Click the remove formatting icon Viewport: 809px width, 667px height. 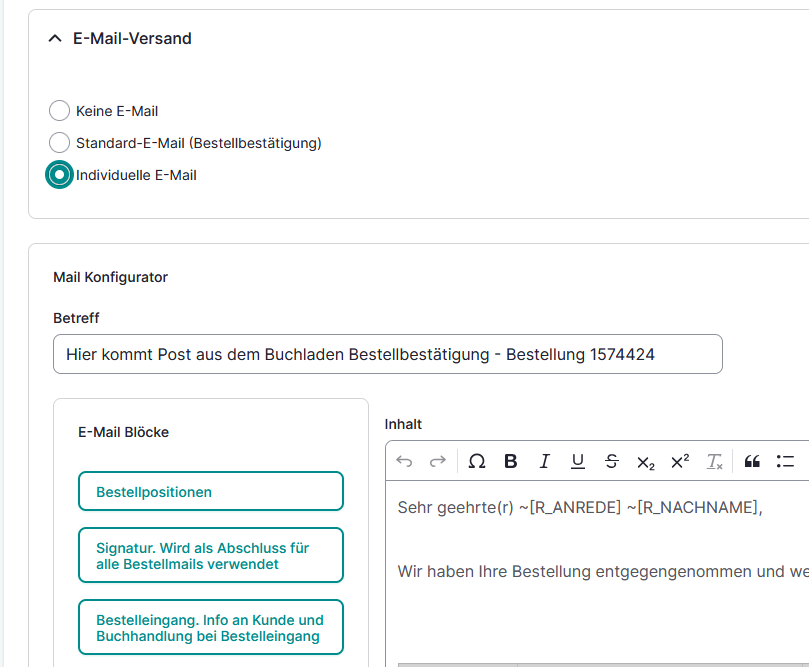click(714, 461)
